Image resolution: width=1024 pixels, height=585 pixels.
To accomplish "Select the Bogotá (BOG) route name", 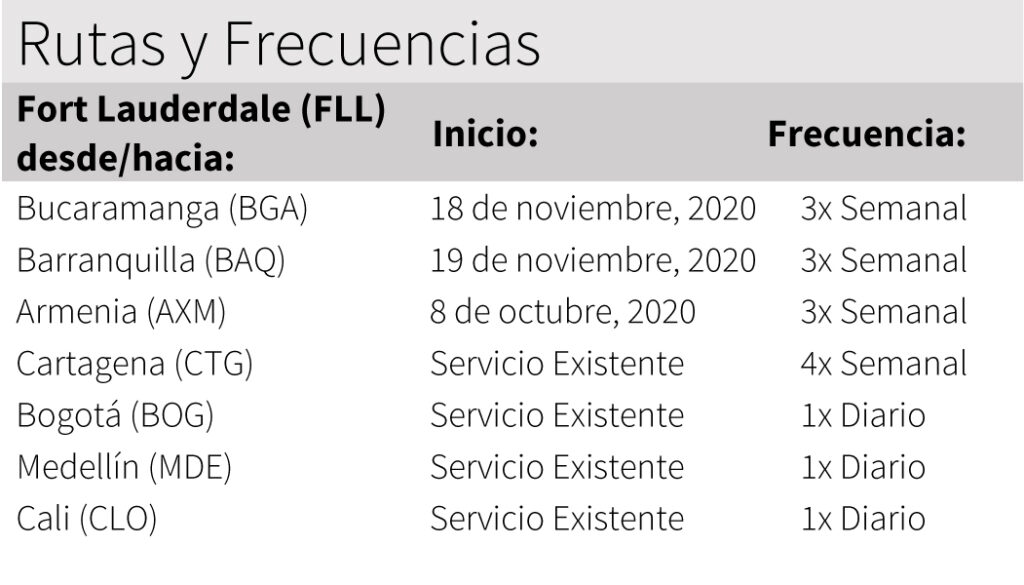I will pos(115,415).
